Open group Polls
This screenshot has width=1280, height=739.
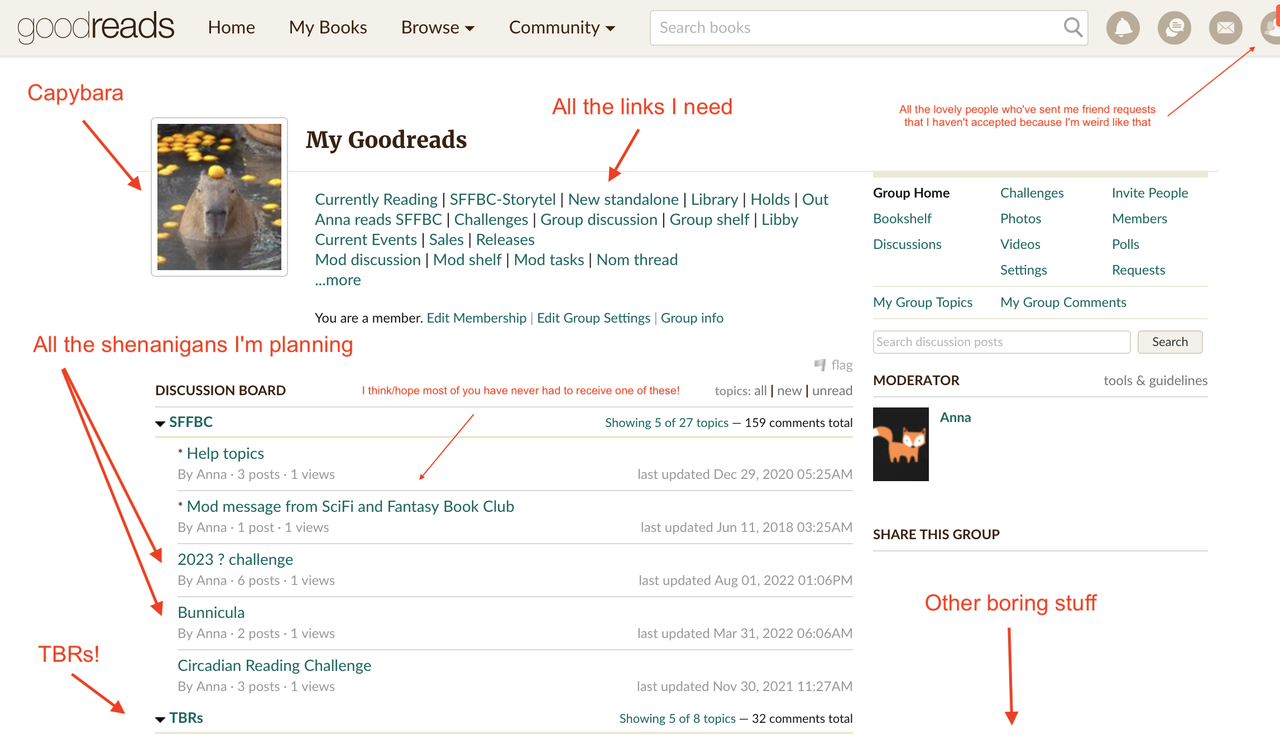pyautogui.click(x=1126, y=244)
